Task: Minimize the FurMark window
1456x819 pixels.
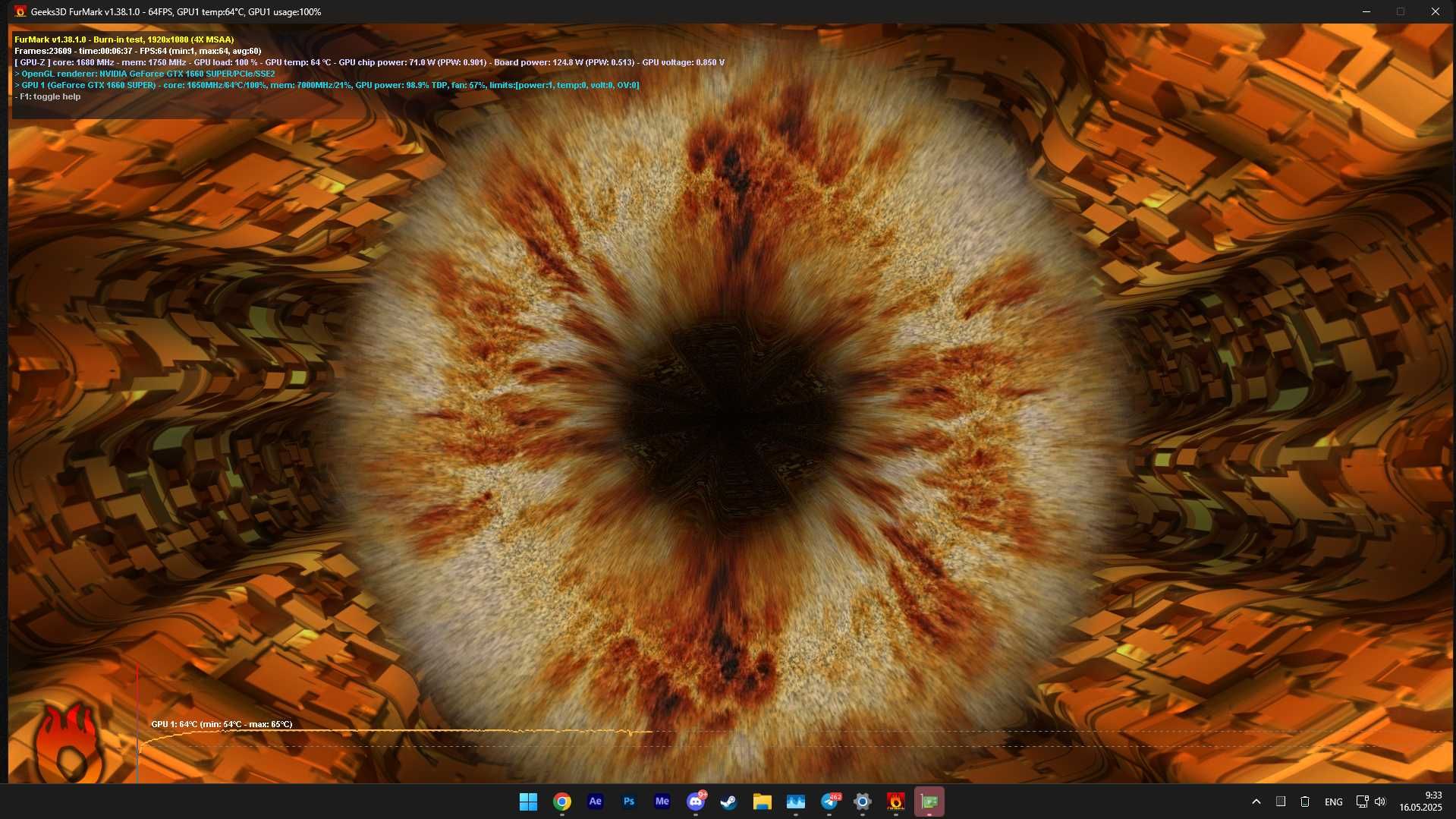Action: (x=1366, y=11)
